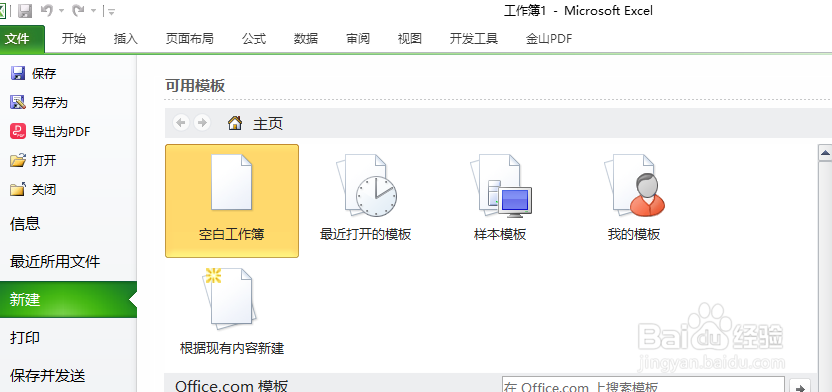The width and height of the screenshot is (832, 392).
Task: Open the Redo history dropdown arrow
Action: click(93, 11)
